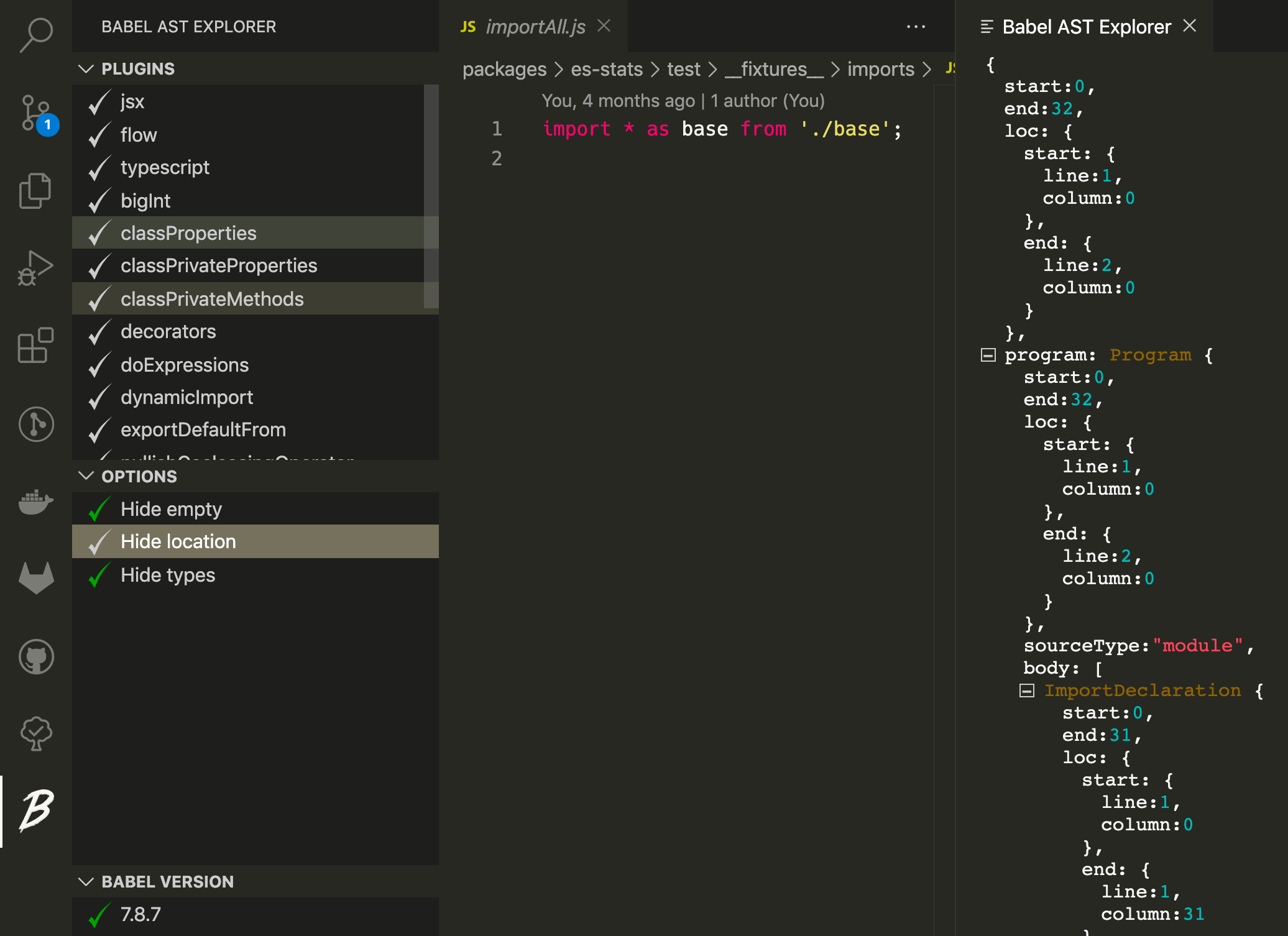Open the GitHub view
Viewport: 1288px width, 936px height.
[36, 656]
